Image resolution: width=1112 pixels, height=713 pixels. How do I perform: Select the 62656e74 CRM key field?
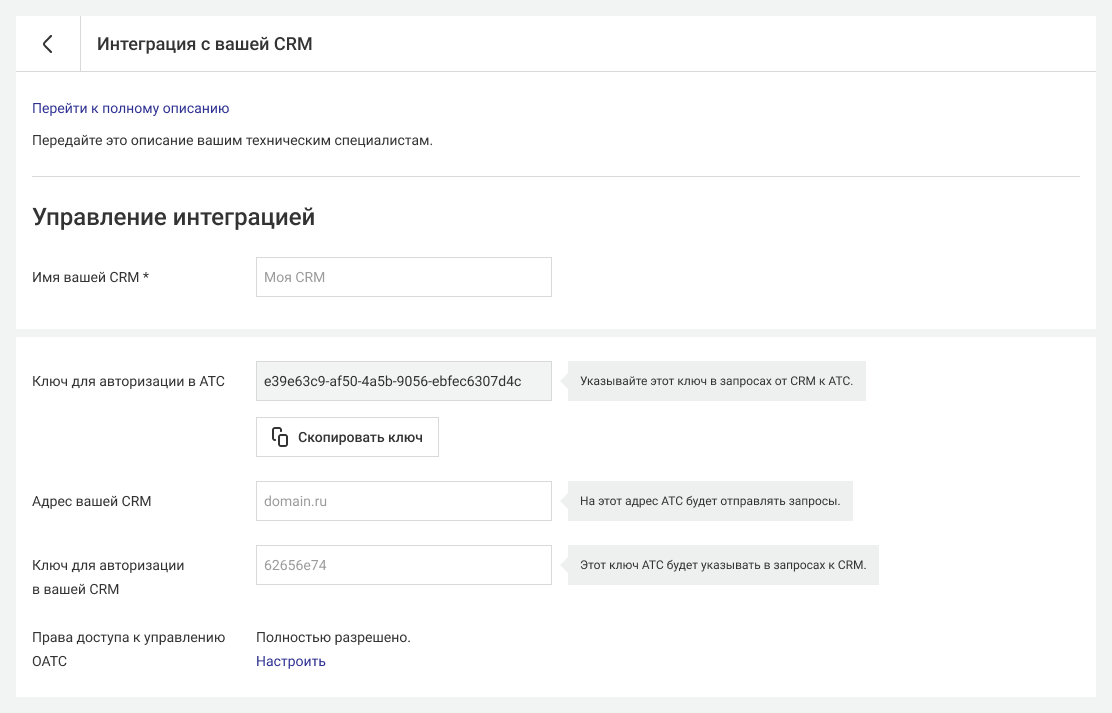point(403,565)
